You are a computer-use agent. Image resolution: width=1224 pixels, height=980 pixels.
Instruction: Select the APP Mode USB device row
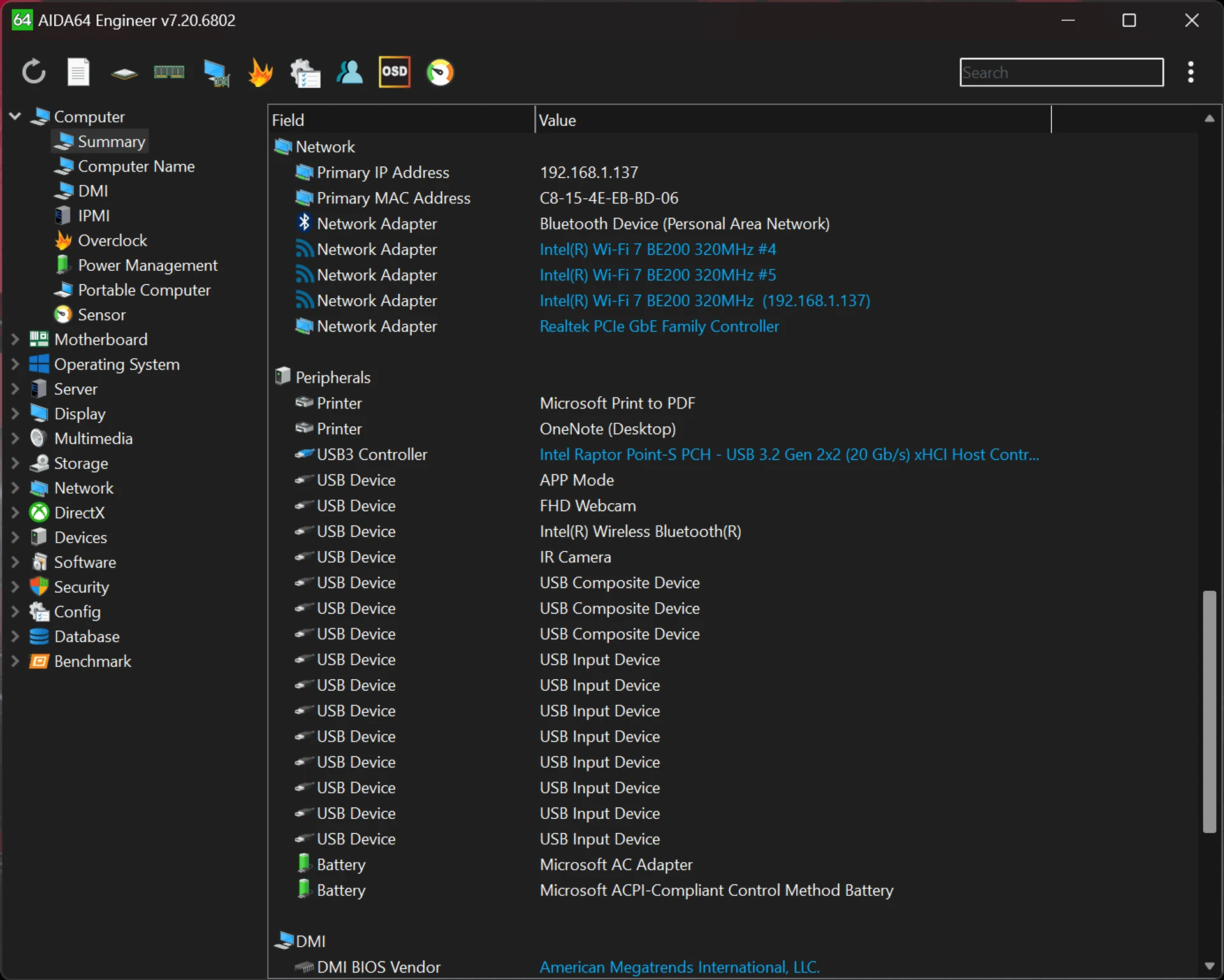click(733, 480)
